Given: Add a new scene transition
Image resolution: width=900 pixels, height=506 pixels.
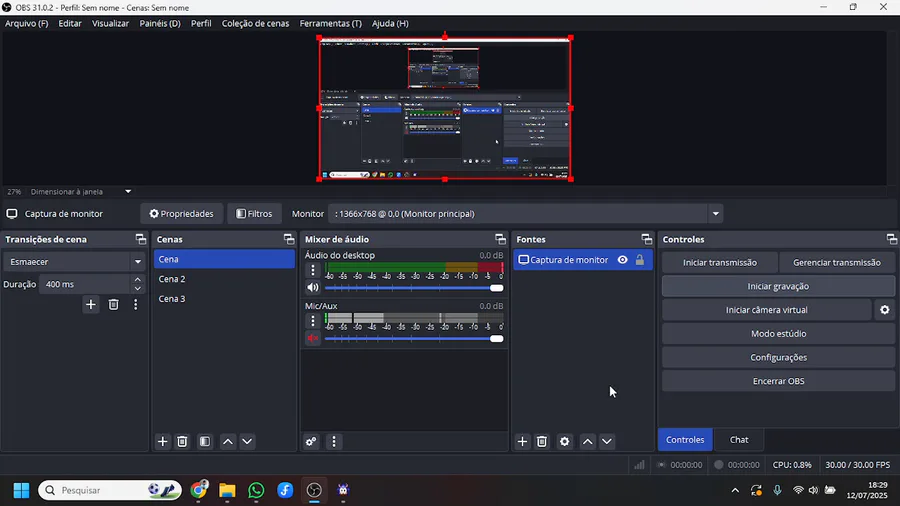Looking at the screenshot, I should pyautogui.click(x=91, y=305).
